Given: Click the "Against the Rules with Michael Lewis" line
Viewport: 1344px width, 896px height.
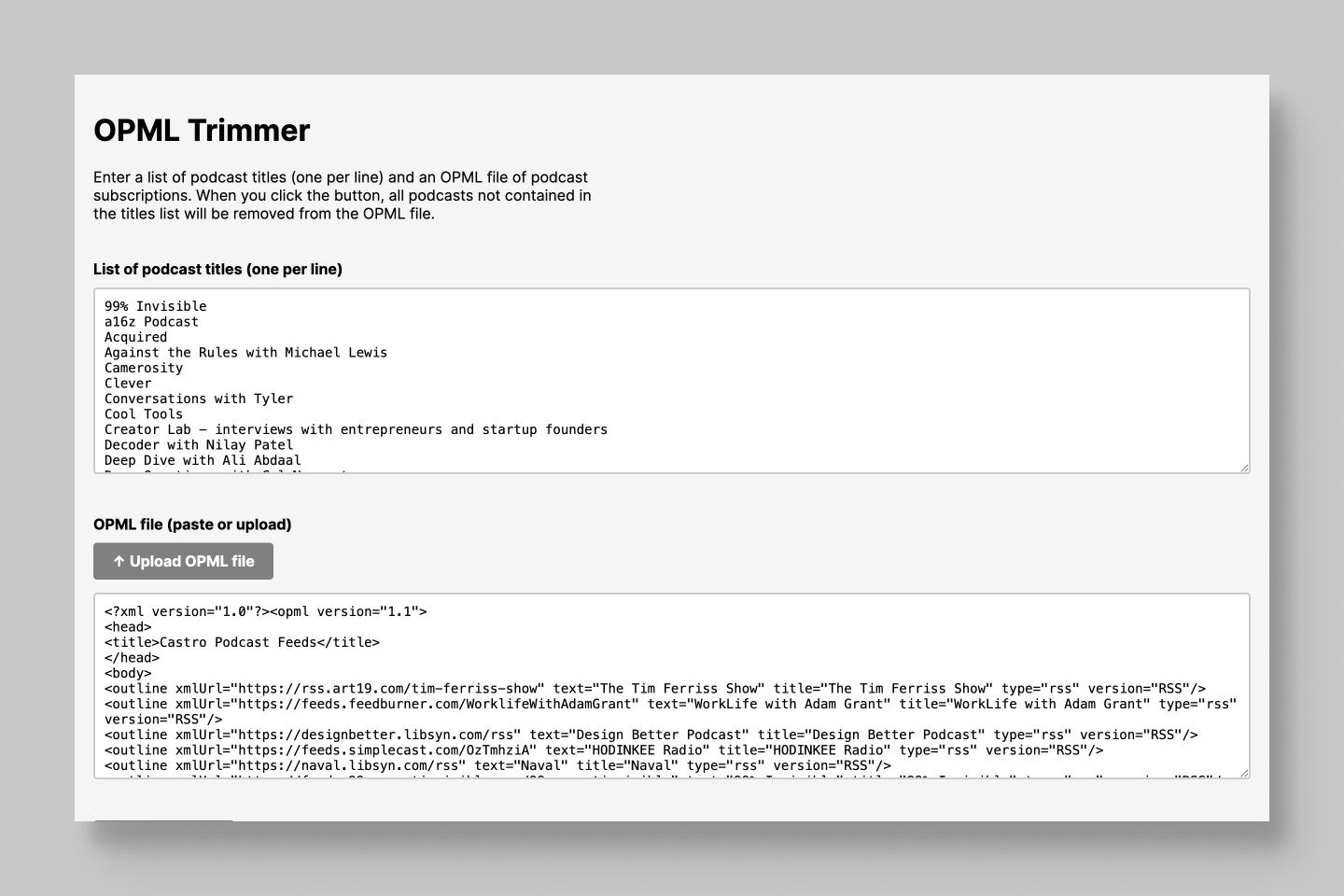Looking at the screenshot, I should coord(245,353).
